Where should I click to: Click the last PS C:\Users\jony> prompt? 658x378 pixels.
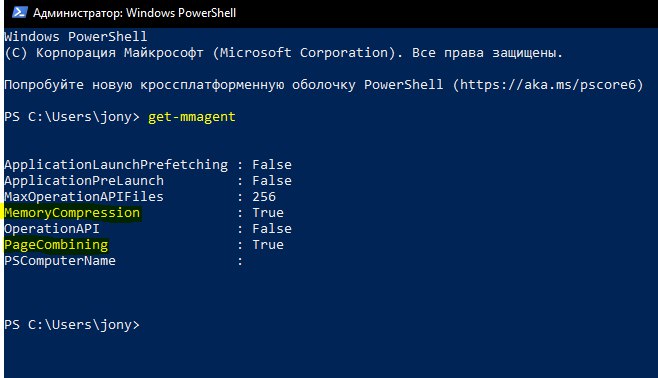coord(72,325)
